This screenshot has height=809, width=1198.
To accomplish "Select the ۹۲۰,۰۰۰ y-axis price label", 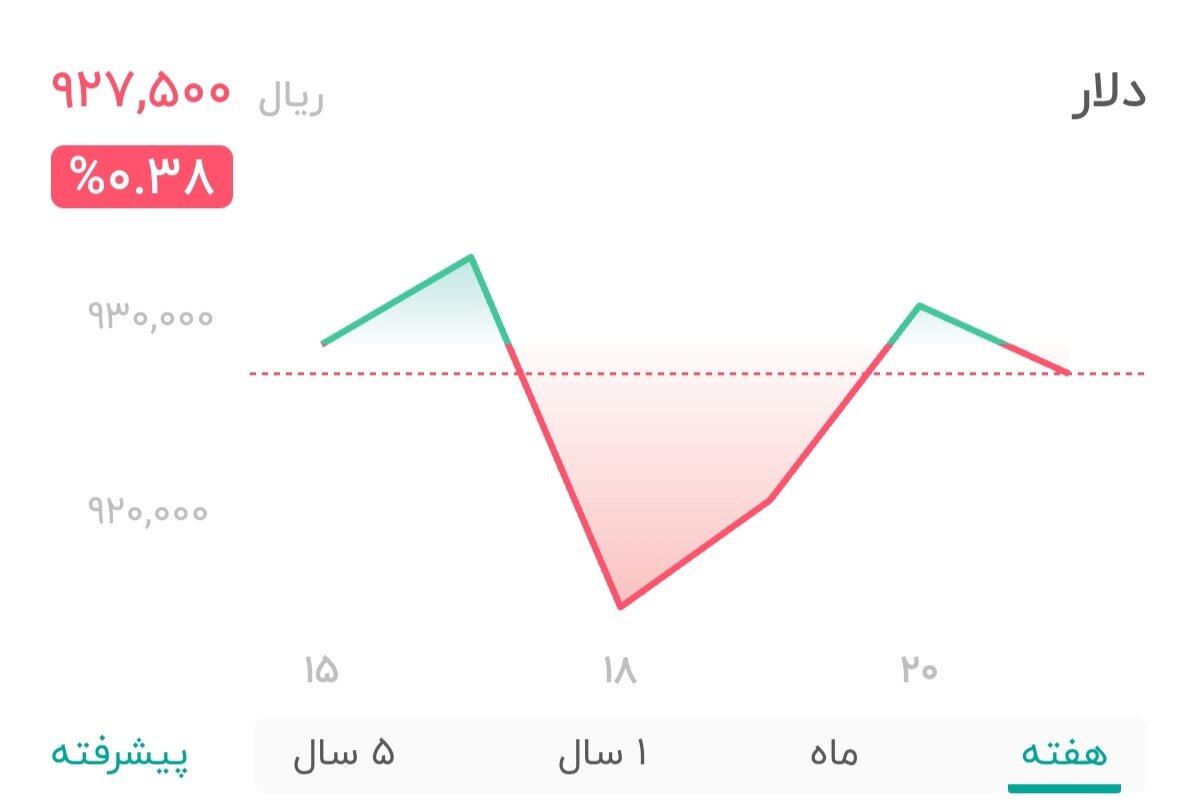I will pos(149,511).
